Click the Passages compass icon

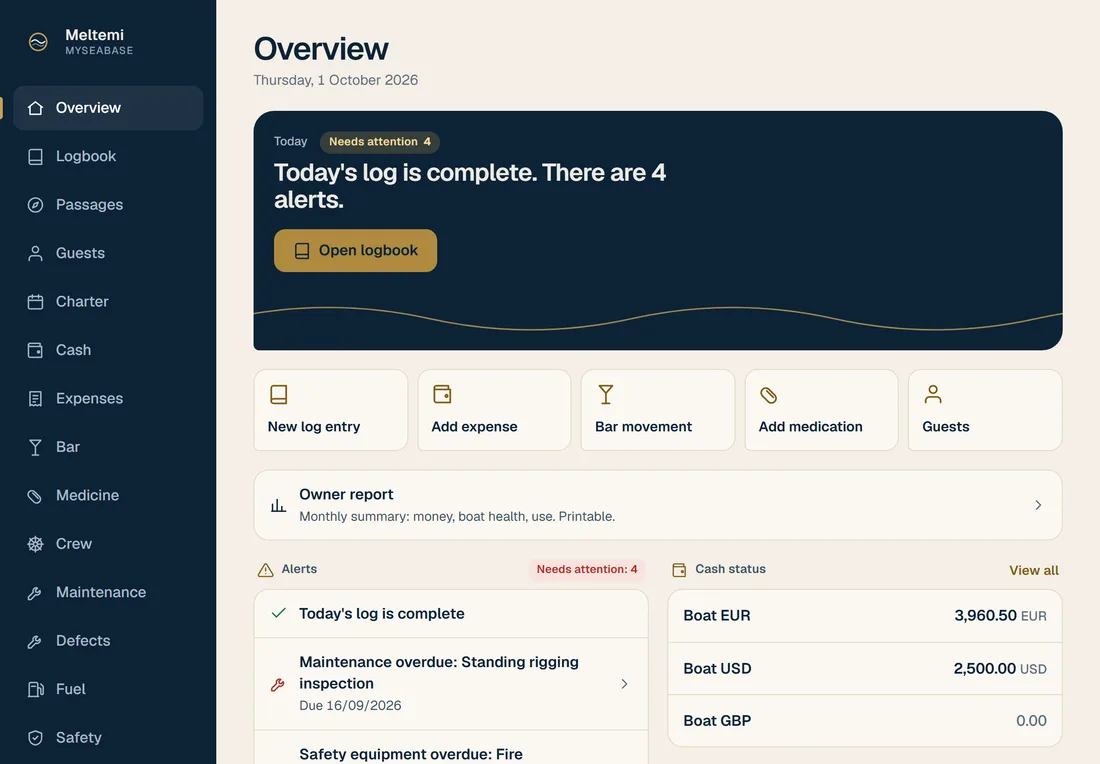point(35,205)
